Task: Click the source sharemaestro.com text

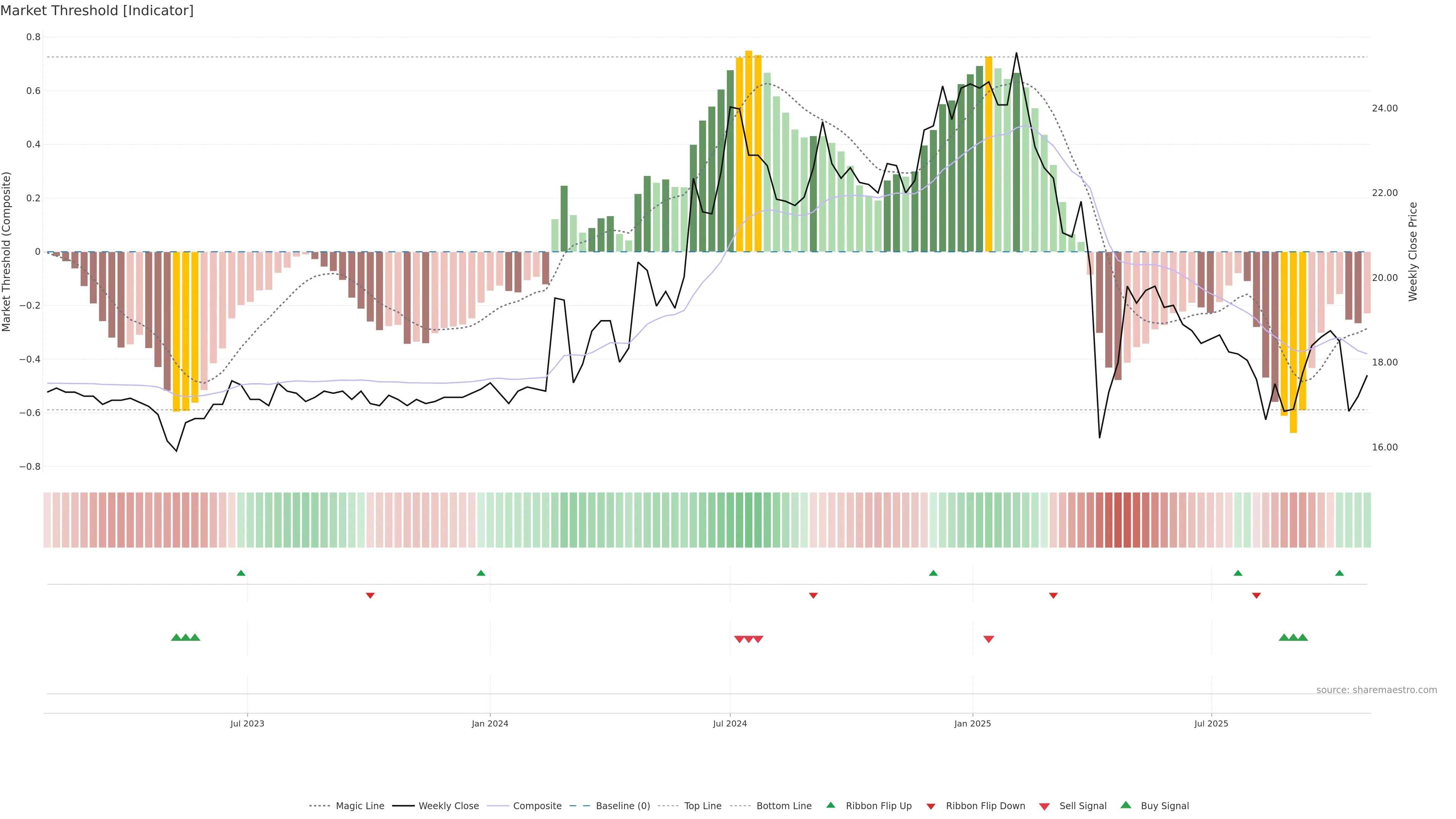Action: tap(1376, 690)
